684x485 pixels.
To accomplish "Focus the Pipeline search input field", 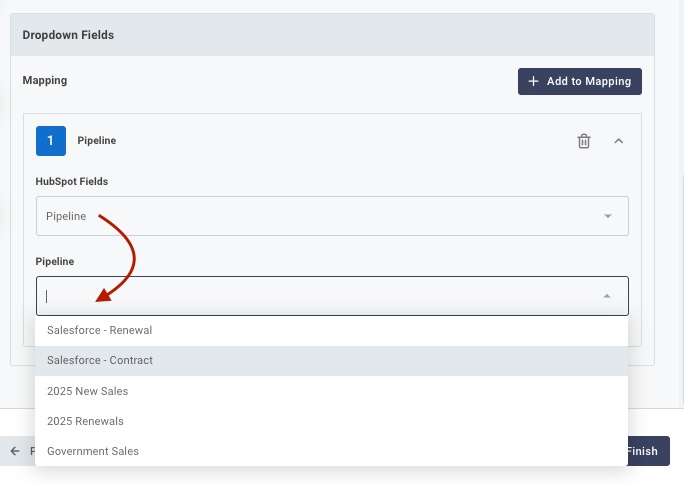I will (320, 296).
